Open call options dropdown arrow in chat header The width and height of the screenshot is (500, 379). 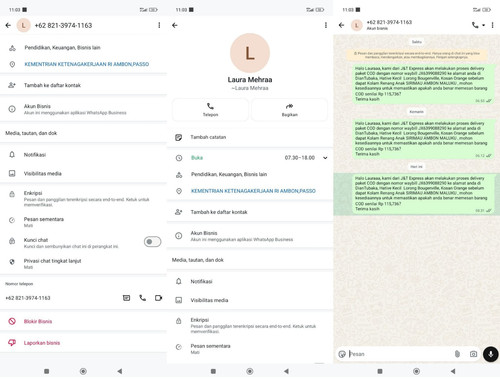(x=483, y=25)
